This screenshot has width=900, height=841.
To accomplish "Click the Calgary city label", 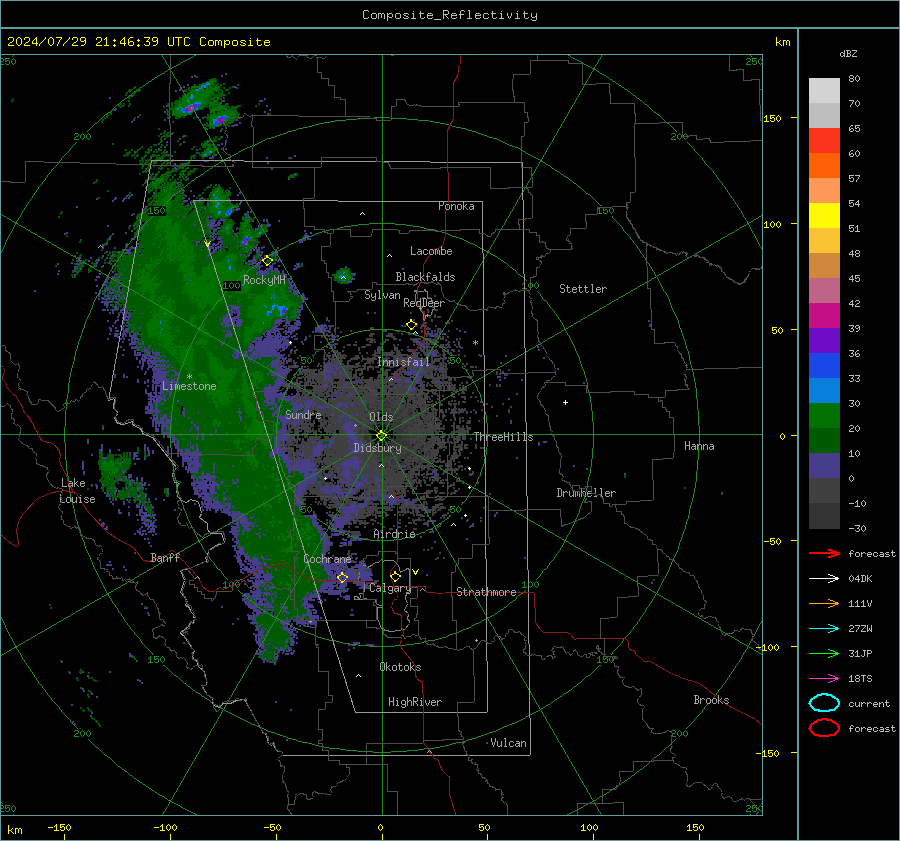I will (x=390, y=588).
